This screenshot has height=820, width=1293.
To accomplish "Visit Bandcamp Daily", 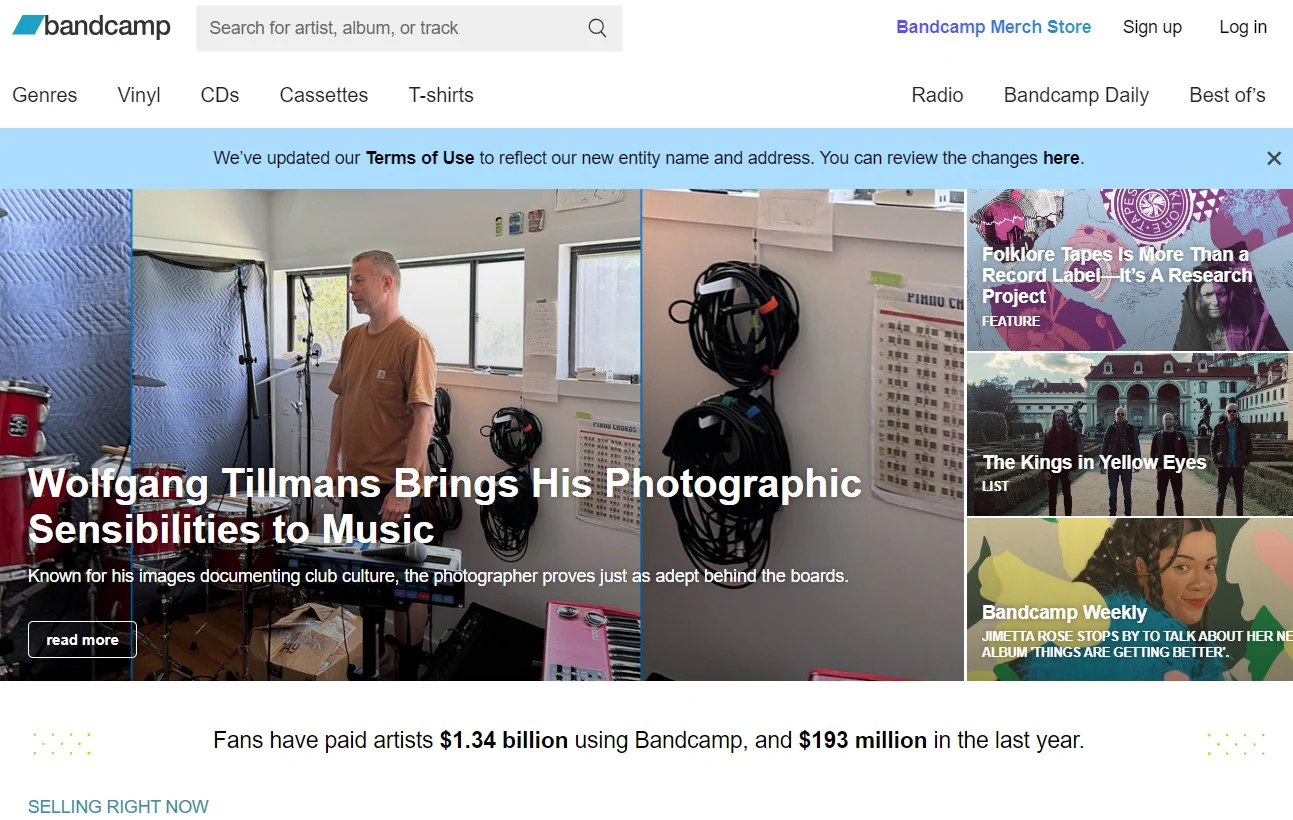I will point(1076,95).
